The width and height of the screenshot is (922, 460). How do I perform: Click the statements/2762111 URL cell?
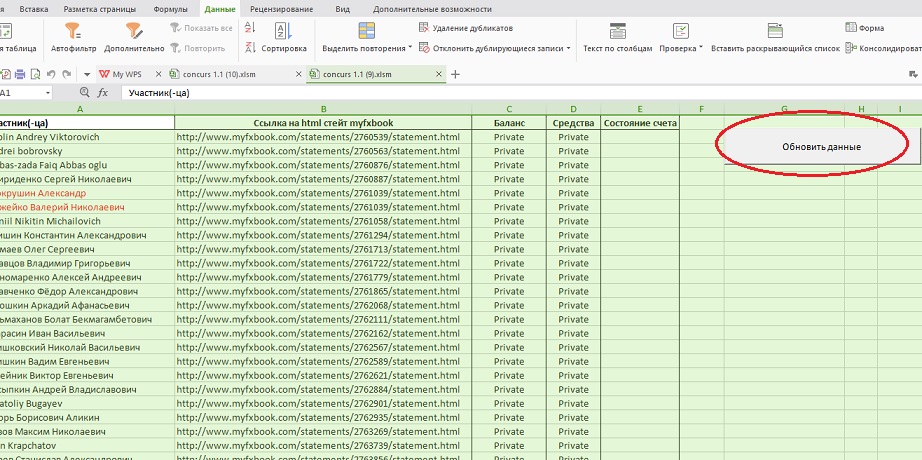coord(323,319)
